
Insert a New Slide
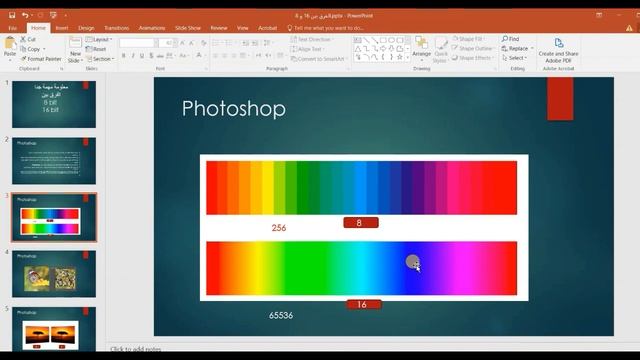[x=76, y=49]
